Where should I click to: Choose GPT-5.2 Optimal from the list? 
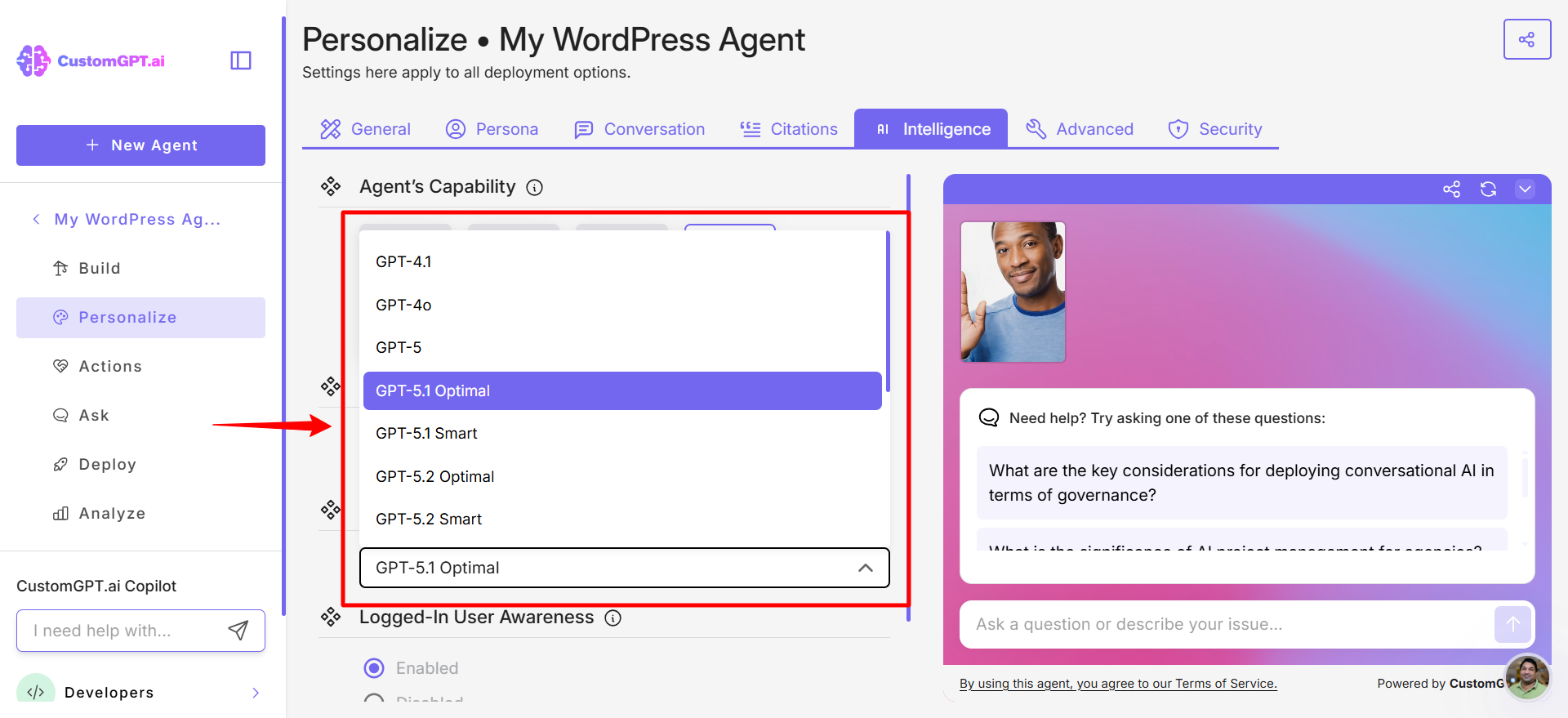pyautogui.click(x=622, y=476)
